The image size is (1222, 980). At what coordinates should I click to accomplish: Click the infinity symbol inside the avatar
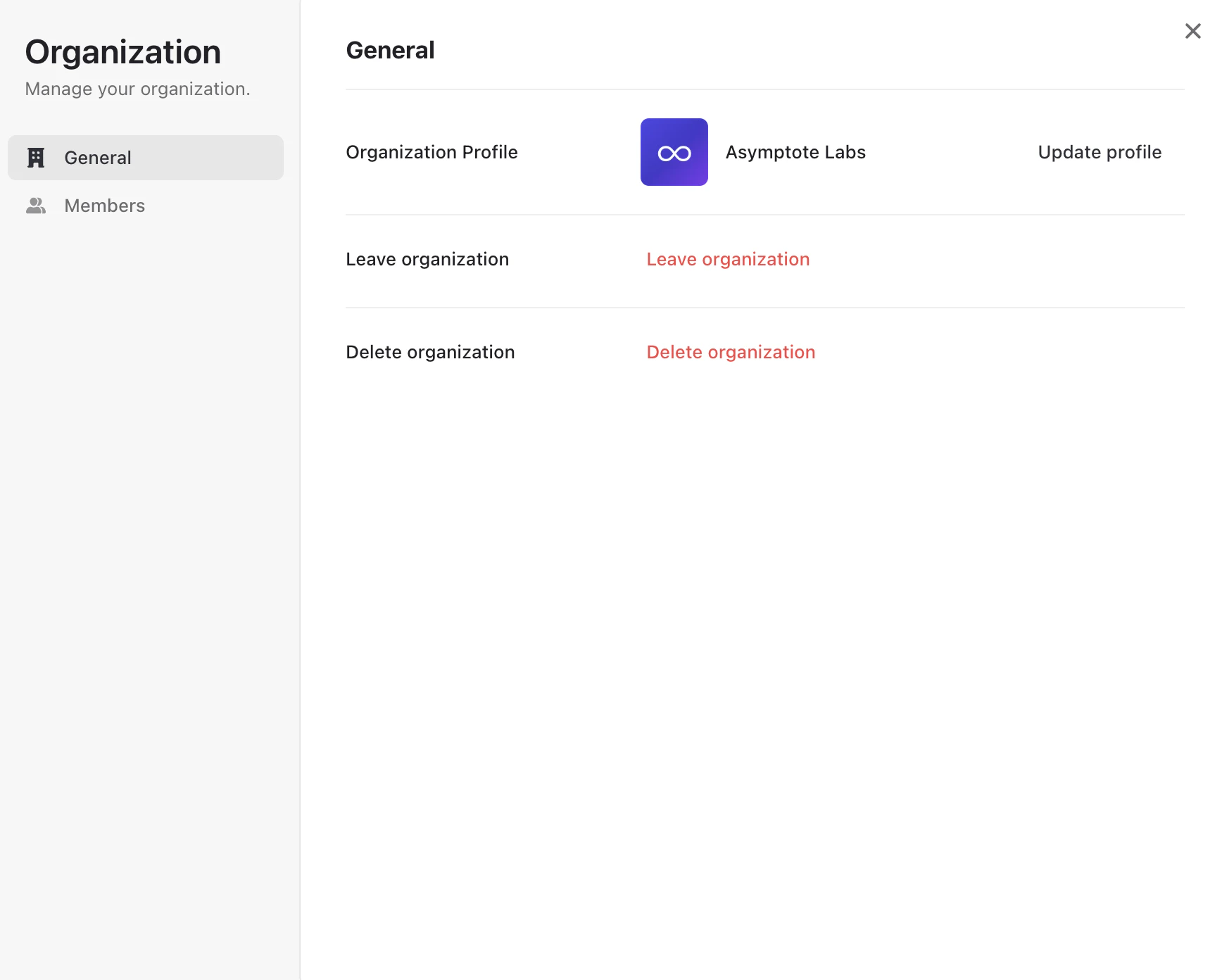pyautogui.click(x=674, y=152)
